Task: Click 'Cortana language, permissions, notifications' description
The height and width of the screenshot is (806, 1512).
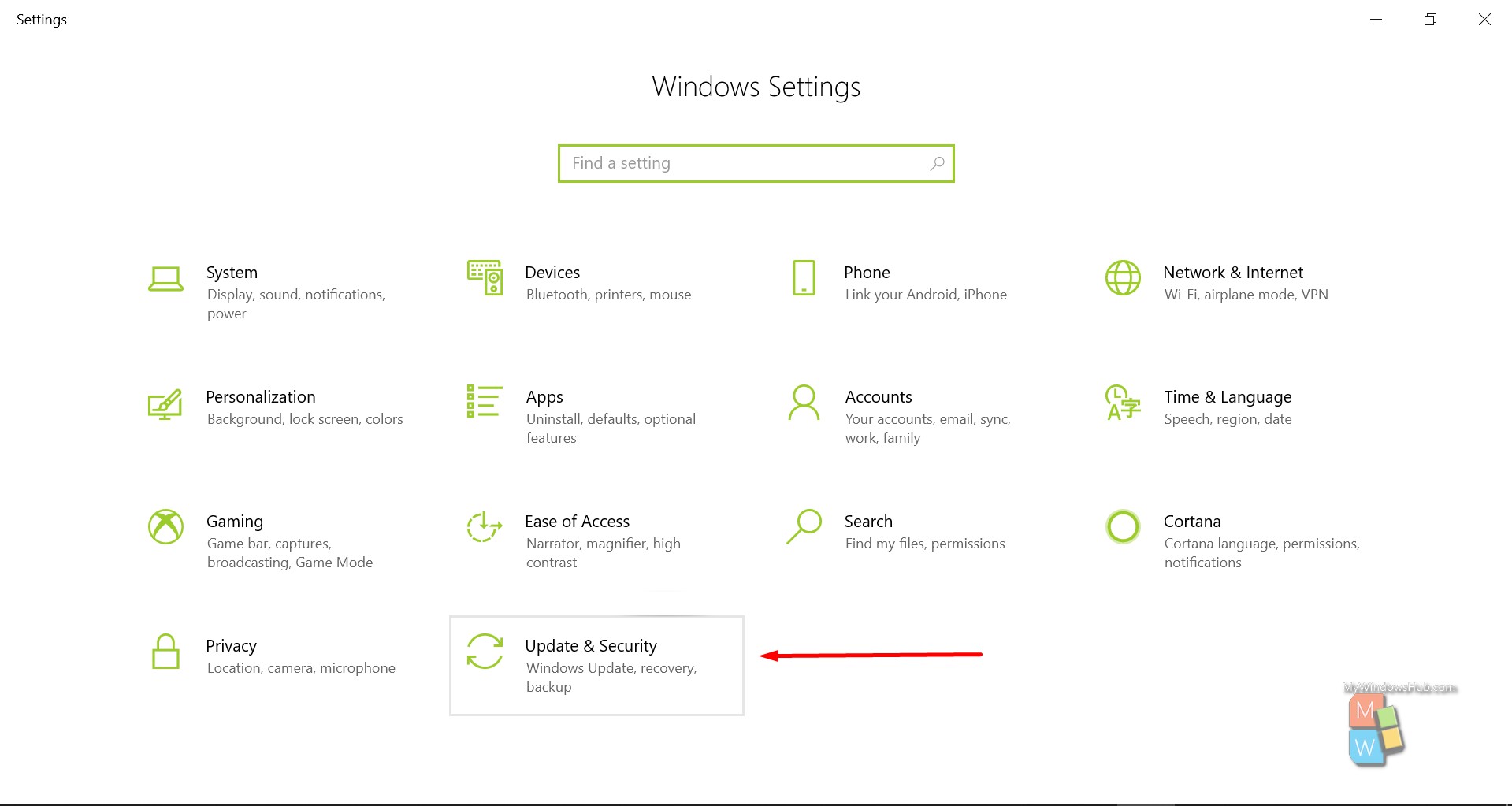Action: (x=1261, y=553)
